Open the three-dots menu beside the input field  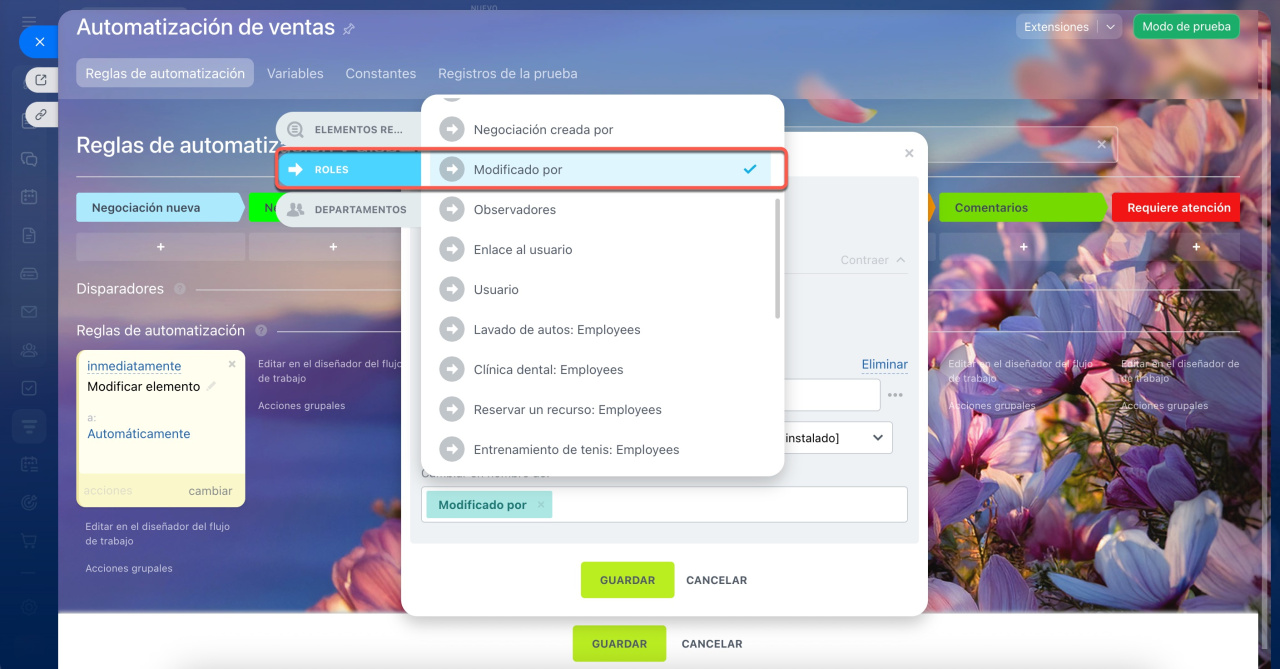click(895, 395)
